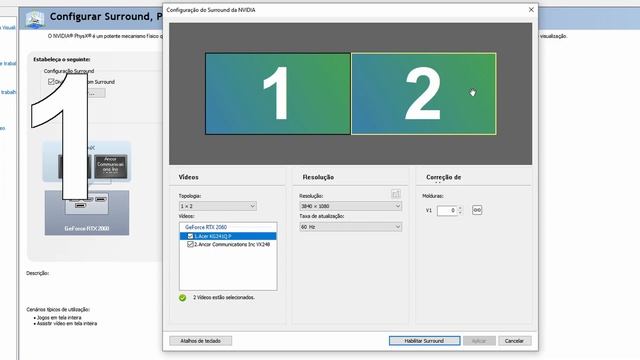Screen dimensions: 640x360
Task: Click the 'Assistir vídeo em tela inteira' text
Action: (x=67, y=323)
